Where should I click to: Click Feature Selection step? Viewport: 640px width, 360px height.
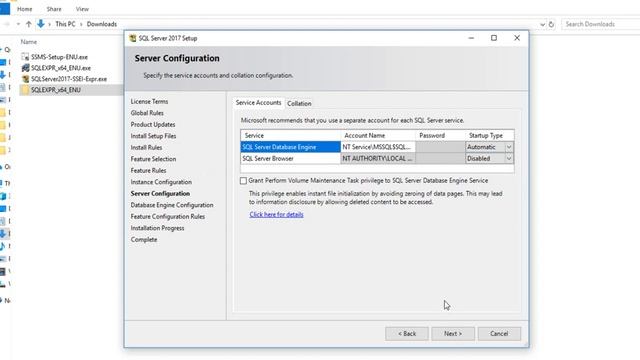pyautogui.click(x=153, y=159)
